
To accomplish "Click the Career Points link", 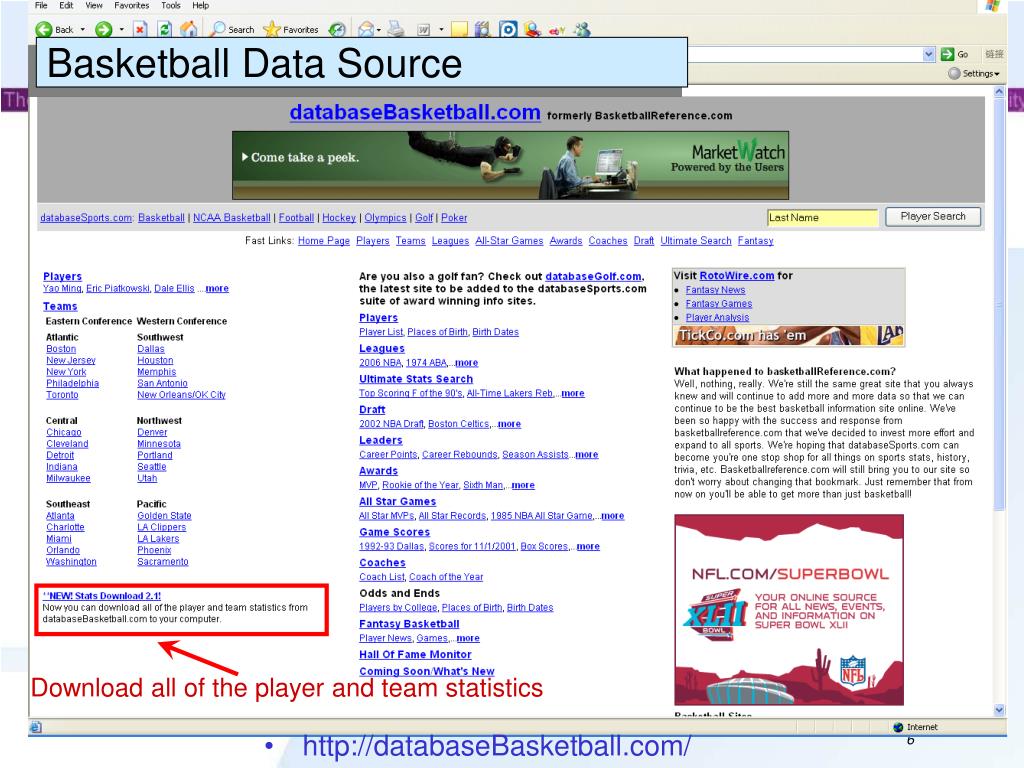I will [x=388, y=455].
